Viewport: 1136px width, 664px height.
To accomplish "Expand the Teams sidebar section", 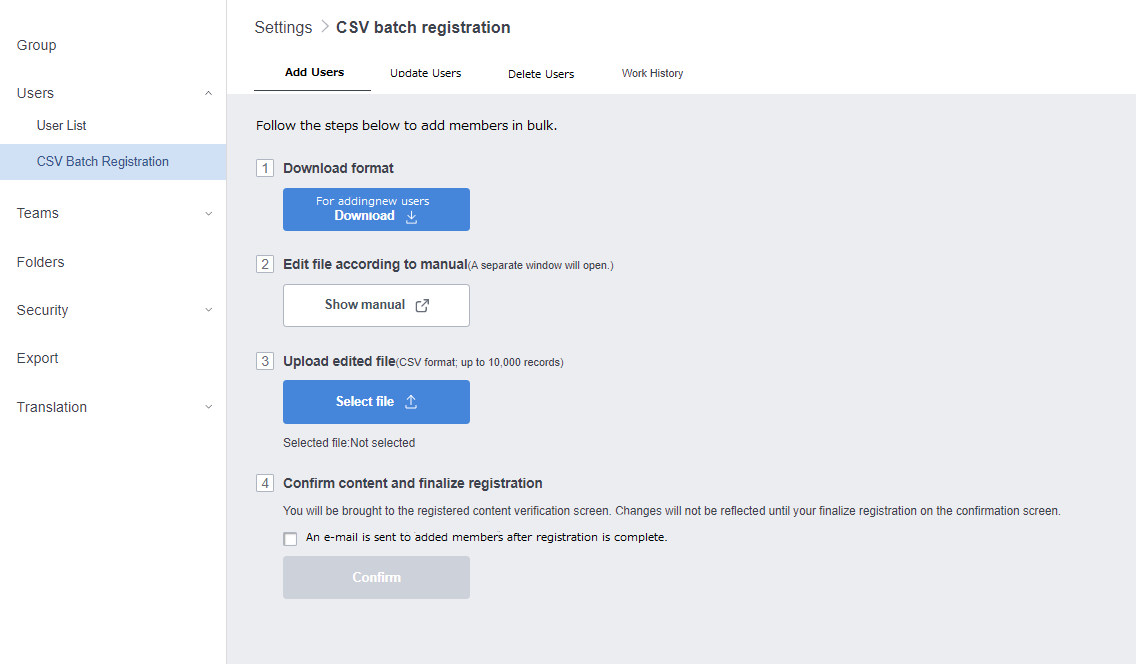I will 208,213.
